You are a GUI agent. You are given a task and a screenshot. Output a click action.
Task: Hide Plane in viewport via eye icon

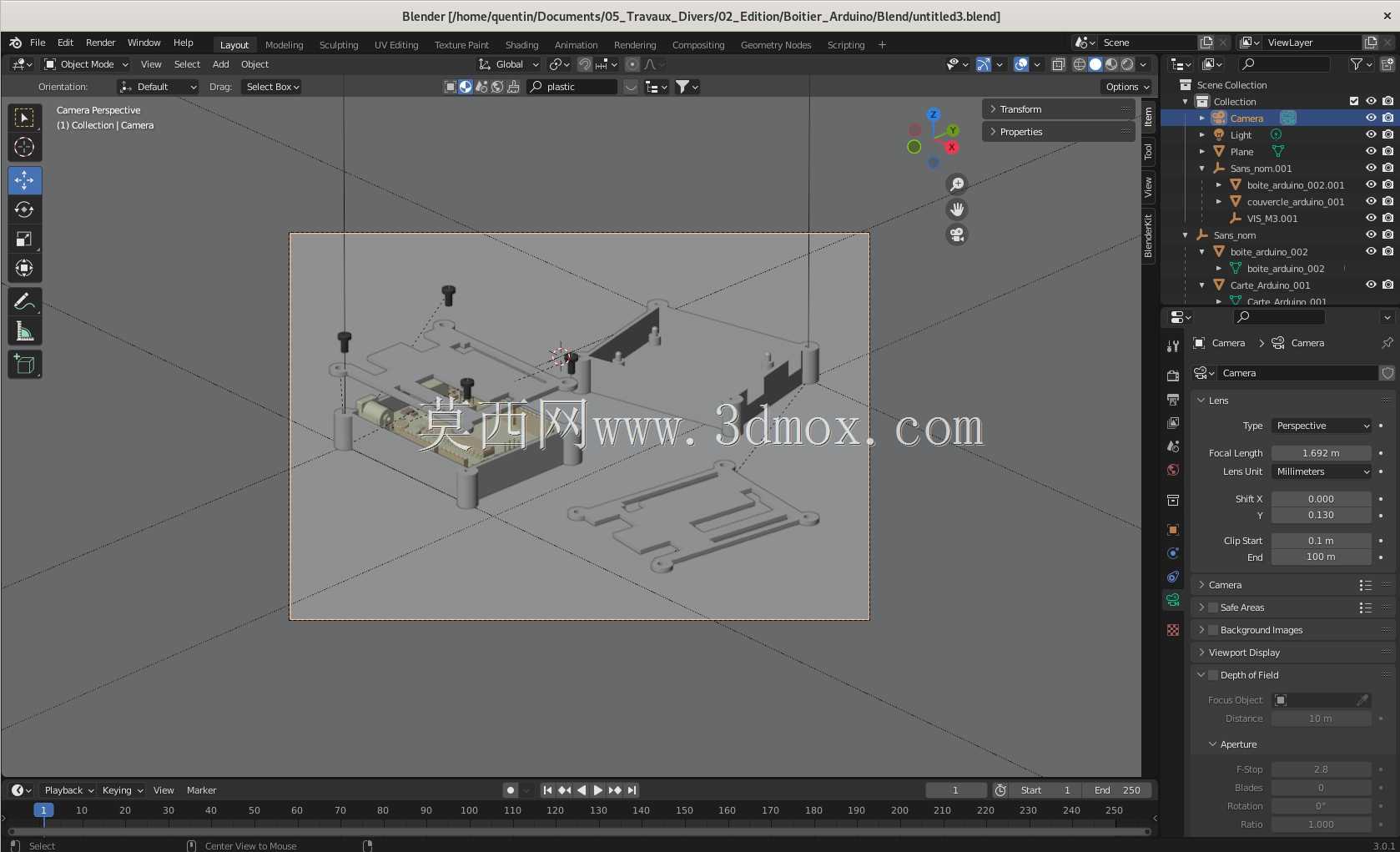[x=1371, y=152]
